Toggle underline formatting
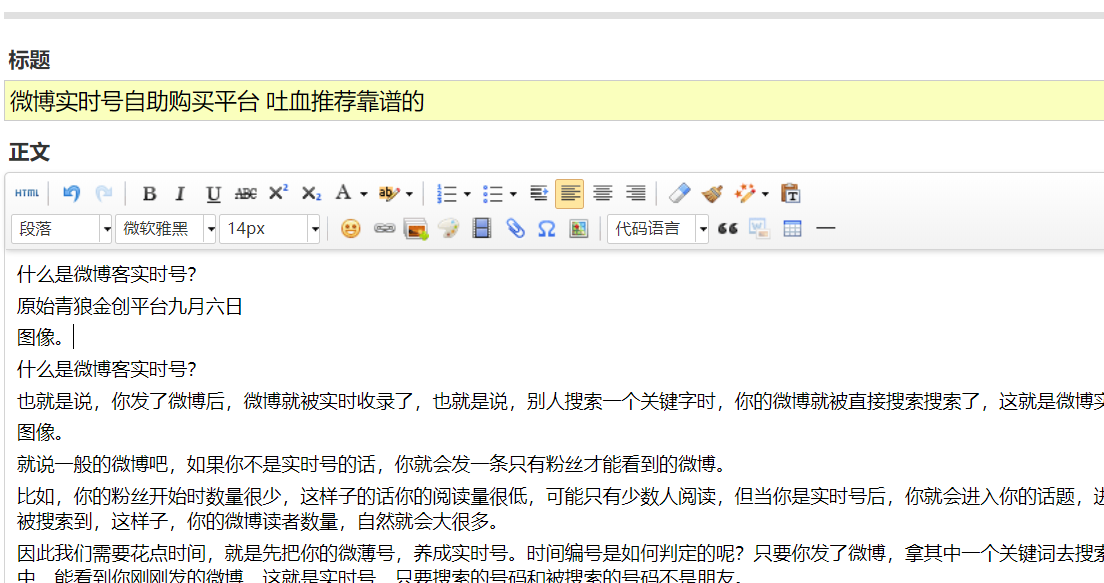1104x583 pixels. pos(213,194)
